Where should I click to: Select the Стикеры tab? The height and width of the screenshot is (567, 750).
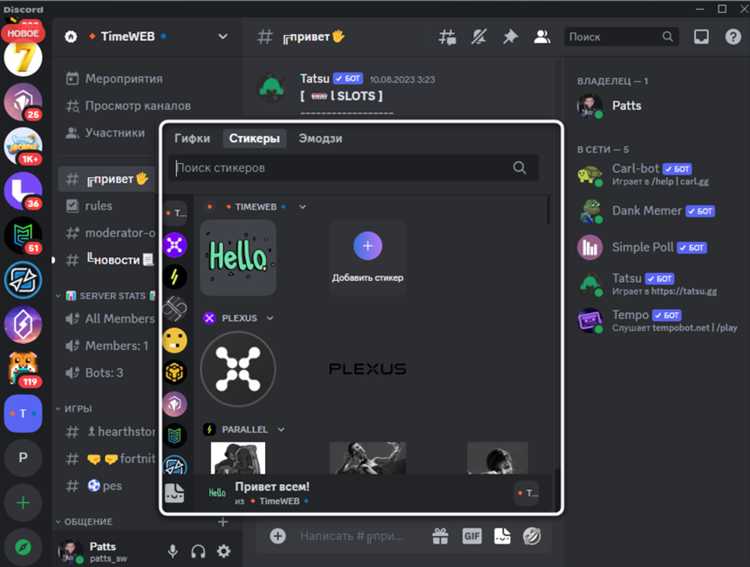coord(254,138)
